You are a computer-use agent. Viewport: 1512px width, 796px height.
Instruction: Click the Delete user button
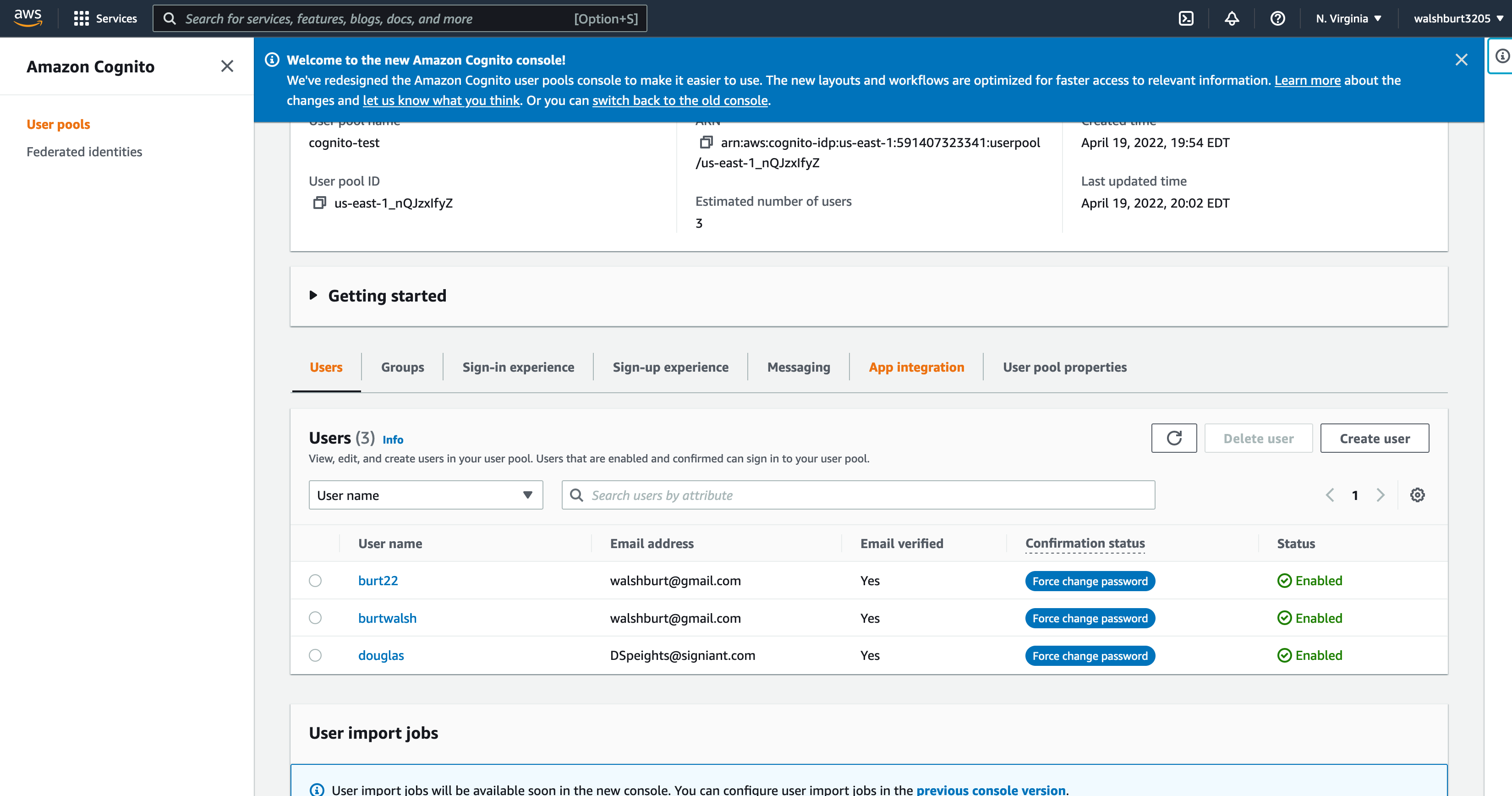click(1259, 439)
